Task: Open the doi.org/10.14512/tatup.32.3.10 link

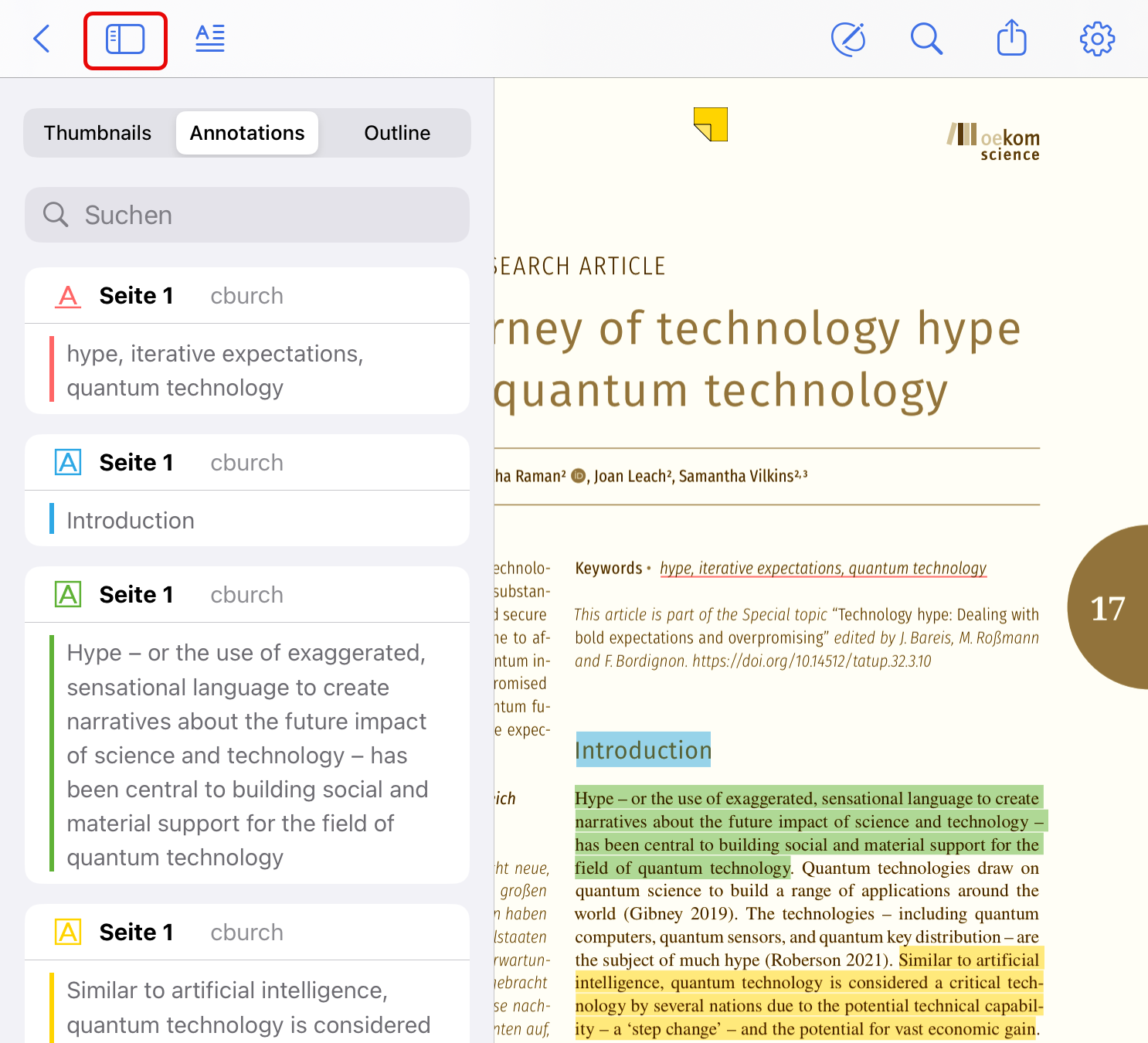Action: coord(811,661)
